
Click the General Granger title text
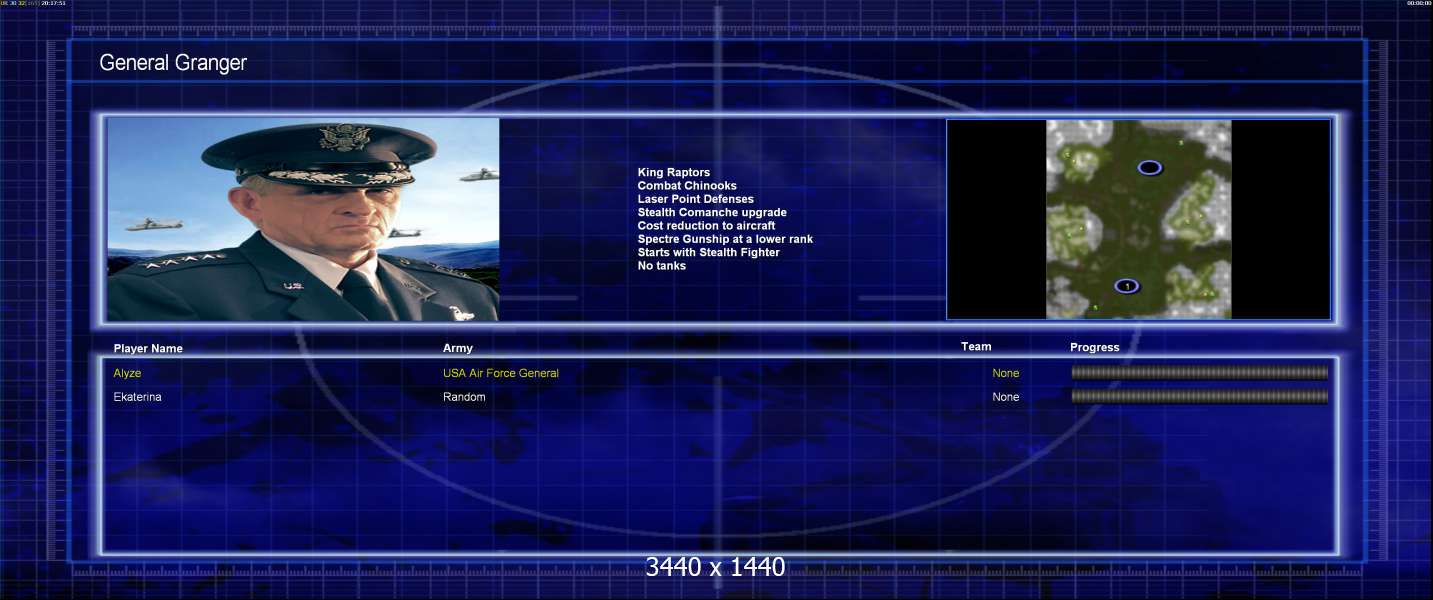click(x=173, y=63)
